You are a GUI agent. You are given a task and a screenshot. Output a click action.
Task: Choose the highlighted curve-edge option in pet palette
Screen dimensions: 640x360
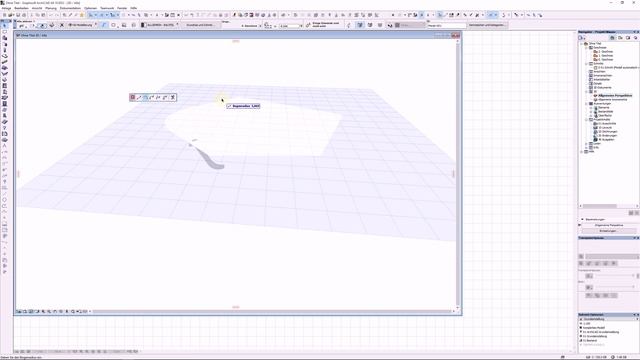click(x=145, y=97)
